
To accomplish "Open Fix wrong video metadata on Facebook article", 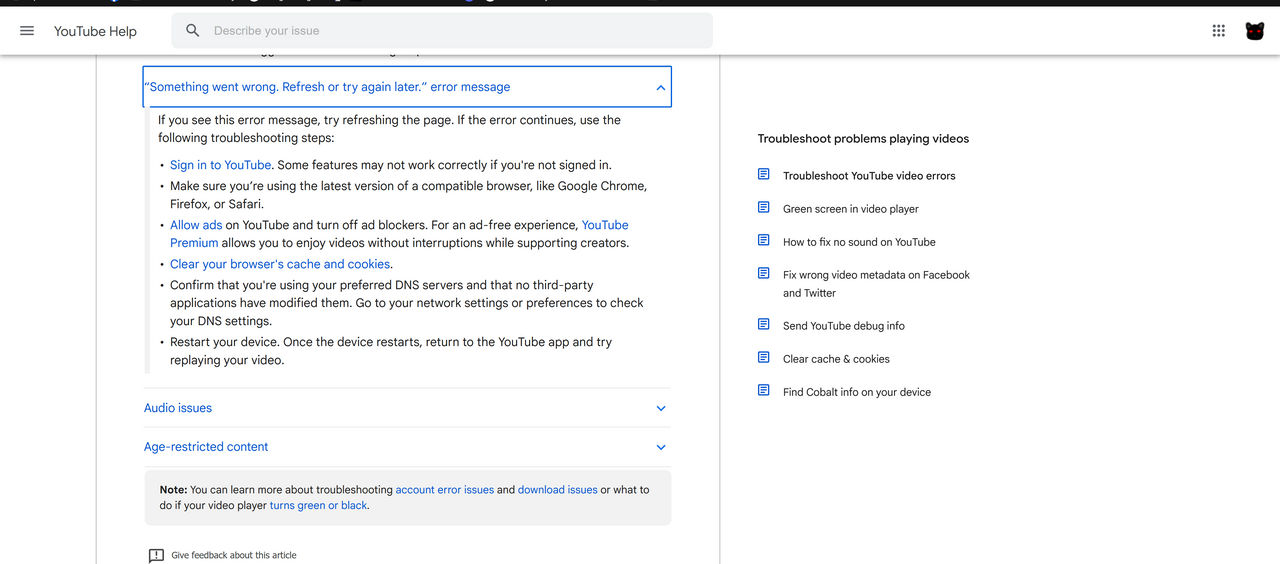I will tap(876, 284).
